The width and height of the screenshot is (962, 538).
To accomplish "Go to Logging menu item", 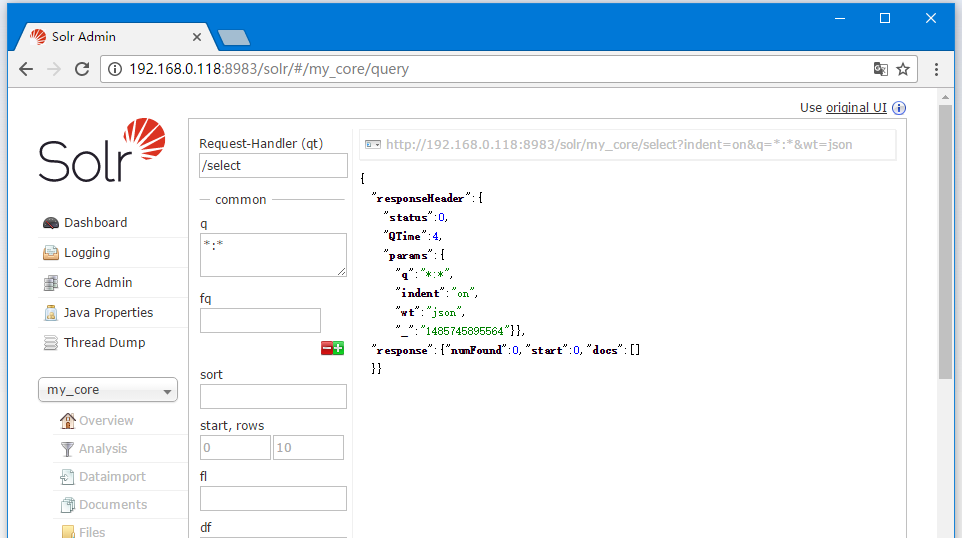I will (x=87, y=253).
